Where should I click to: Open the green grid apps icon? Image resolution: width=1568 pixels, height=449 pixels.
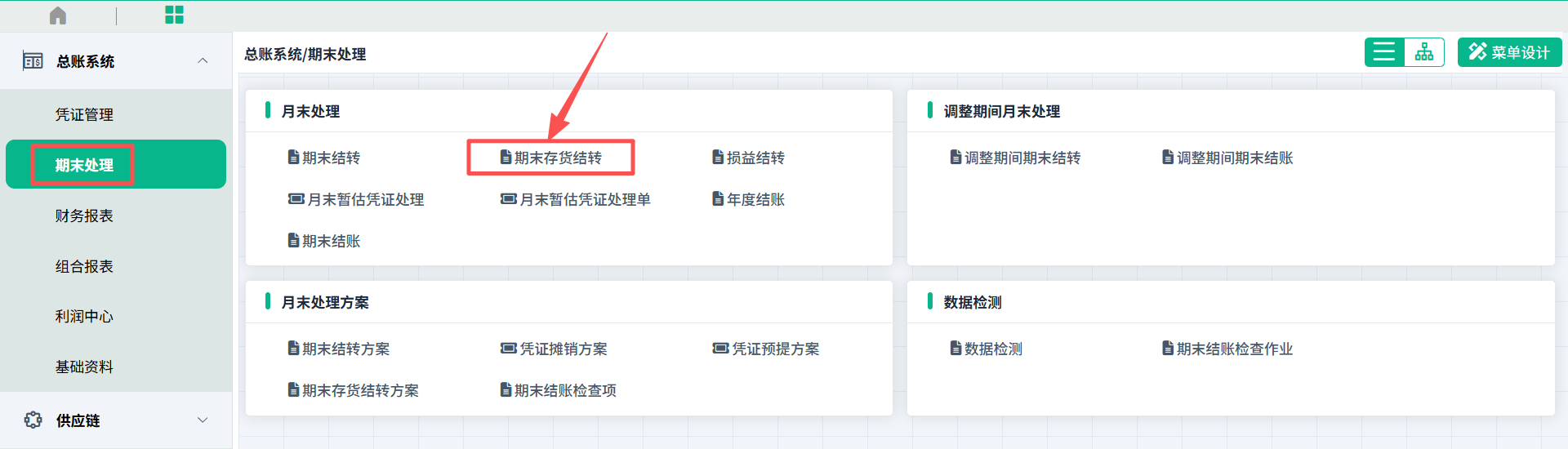(x=174, y=15)
